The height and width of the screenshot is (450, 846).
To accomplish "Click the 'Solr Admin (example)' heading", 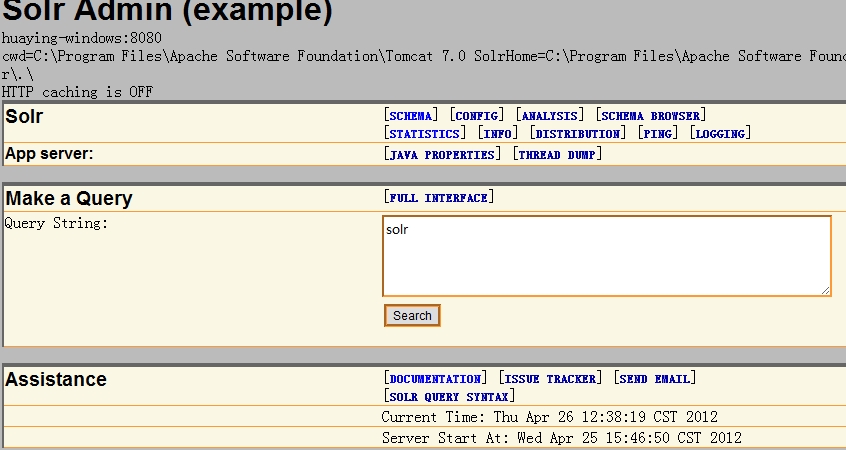I will click(x=167, y=11).
